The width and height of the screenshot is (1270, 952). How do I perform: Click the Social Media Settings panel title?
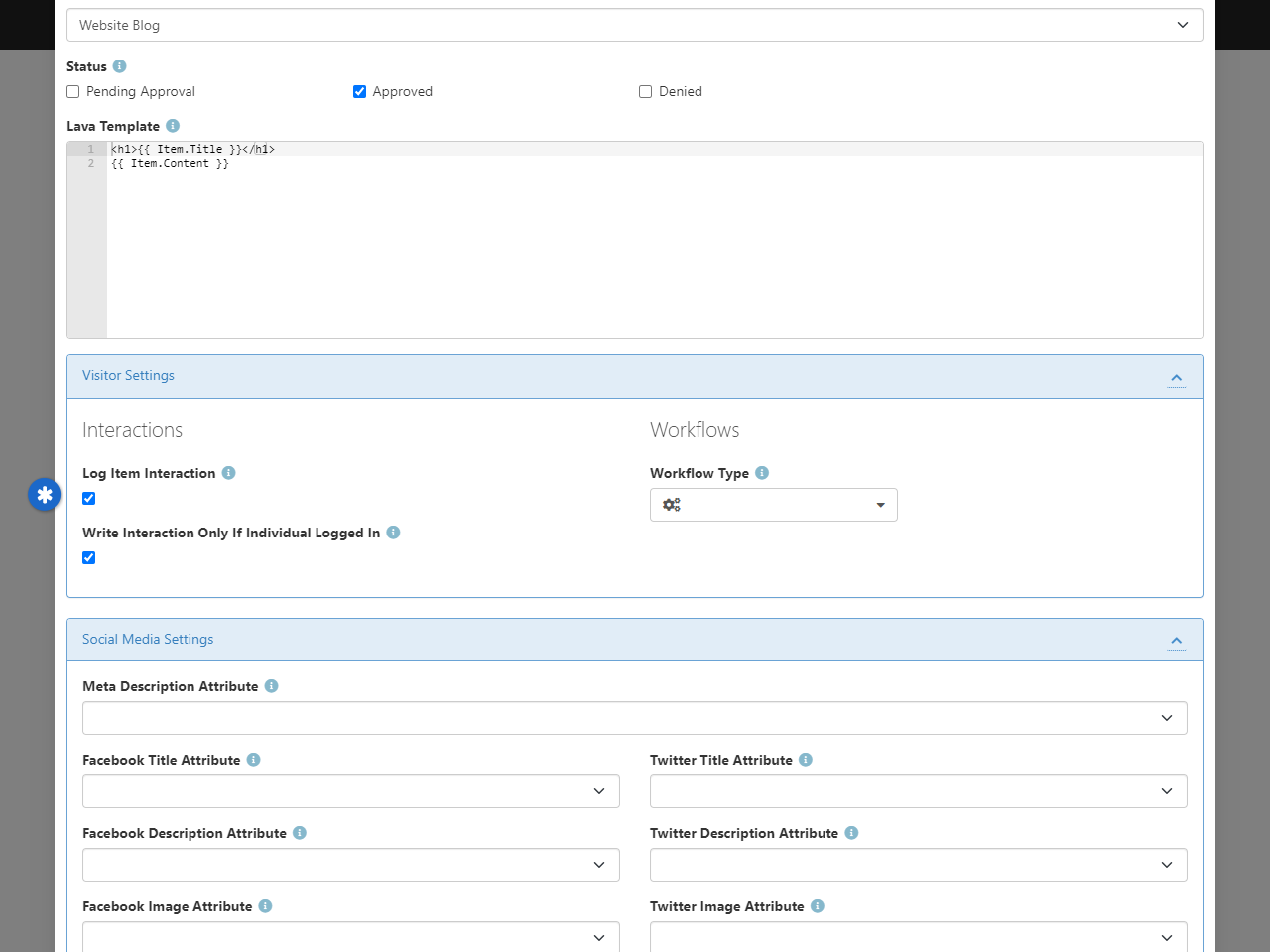148,639
